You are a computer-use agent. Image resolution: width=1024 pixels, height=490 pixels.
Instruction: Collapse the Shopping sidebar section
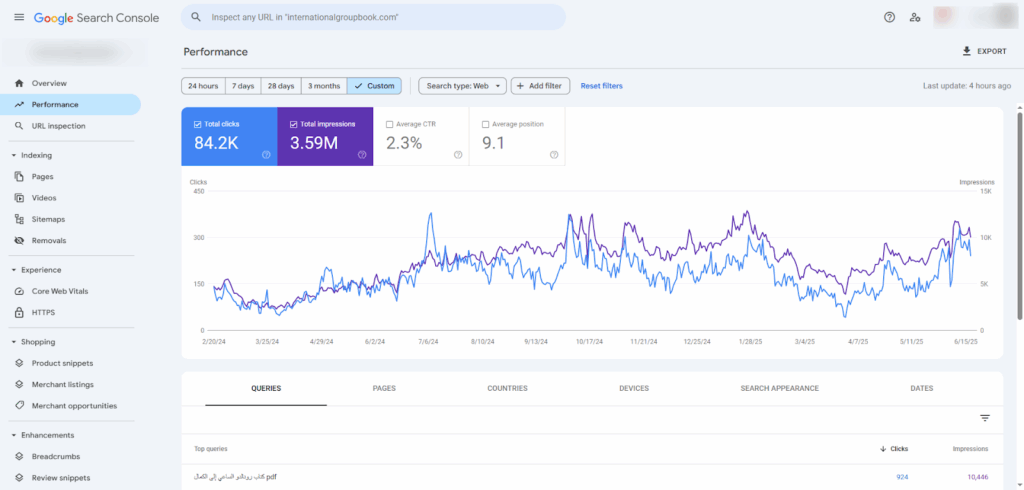[x=14, y=342]
